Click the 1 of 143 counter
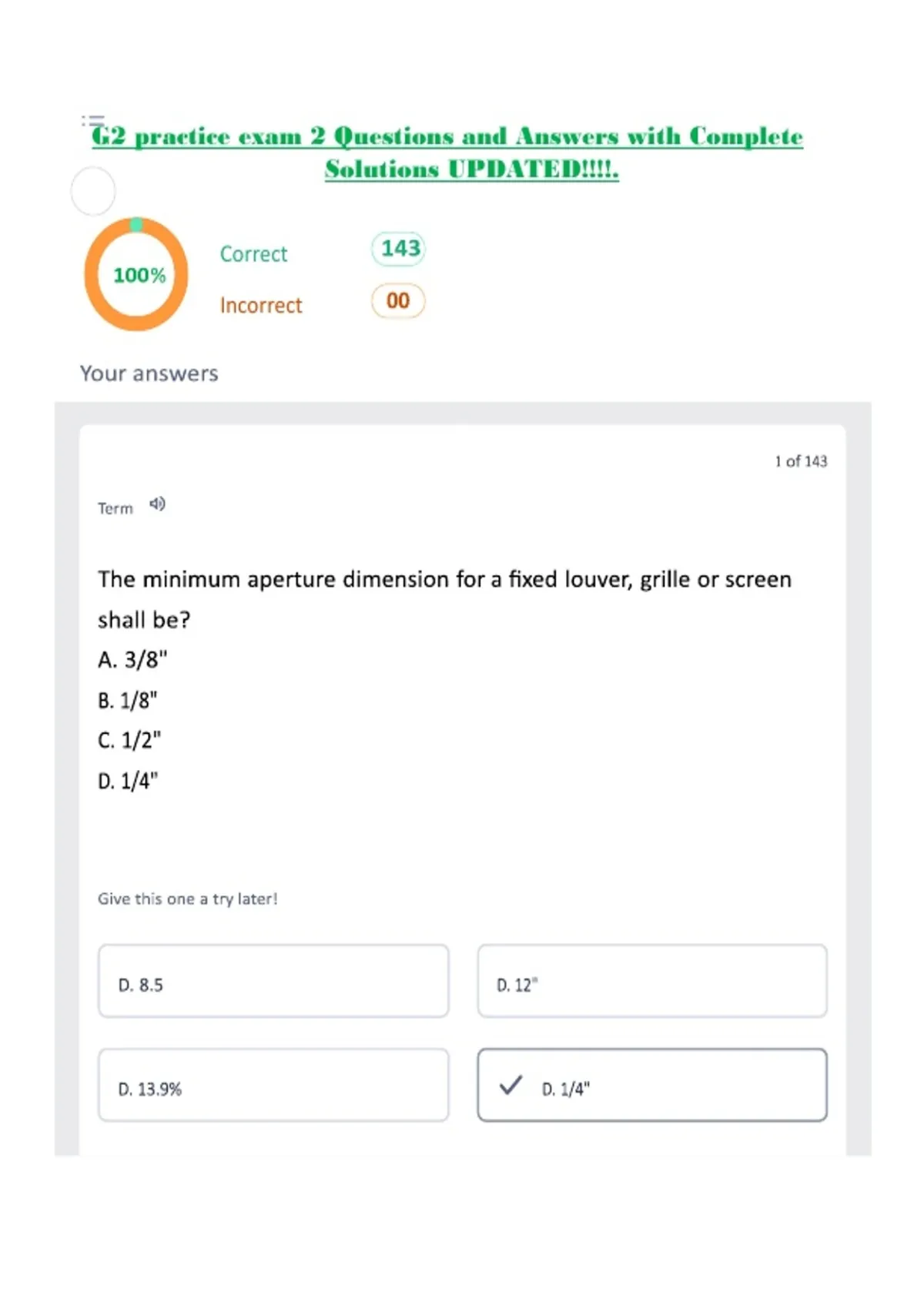This screenshot has width=924, height=1309. pyautogui.click(x=801, y=461)
